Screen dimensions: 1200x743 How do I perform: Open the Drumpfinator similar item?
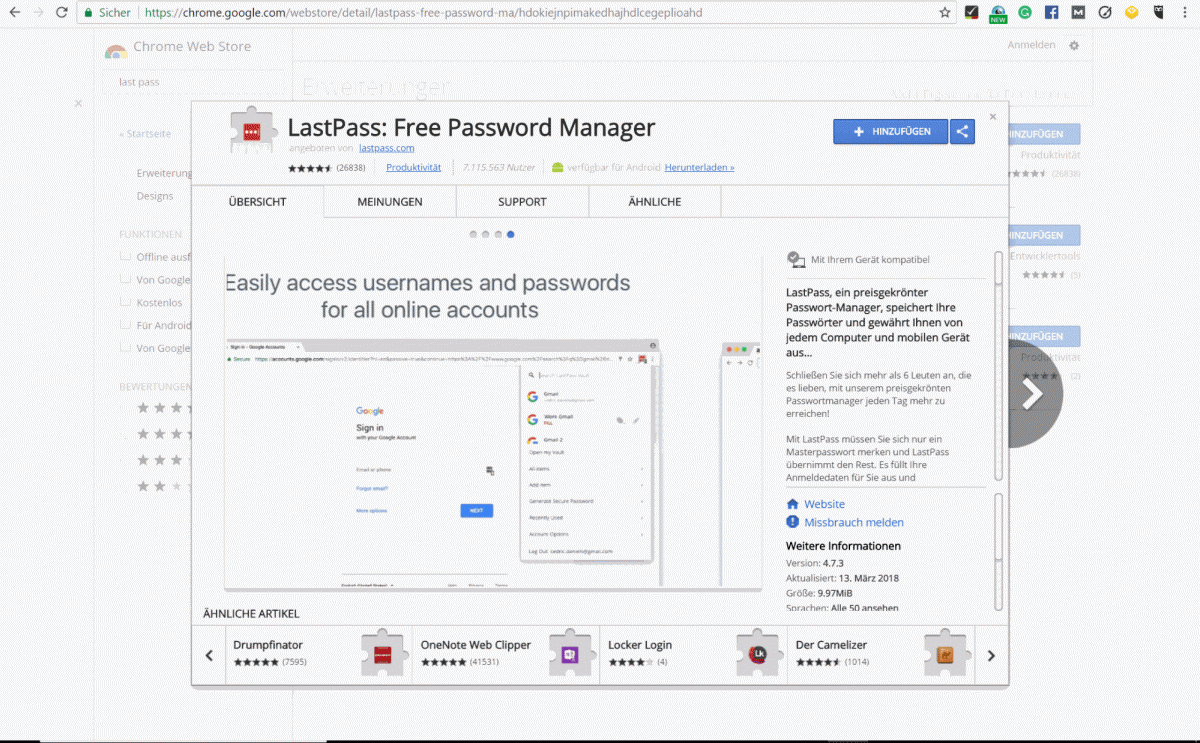(x=319, y=654)
